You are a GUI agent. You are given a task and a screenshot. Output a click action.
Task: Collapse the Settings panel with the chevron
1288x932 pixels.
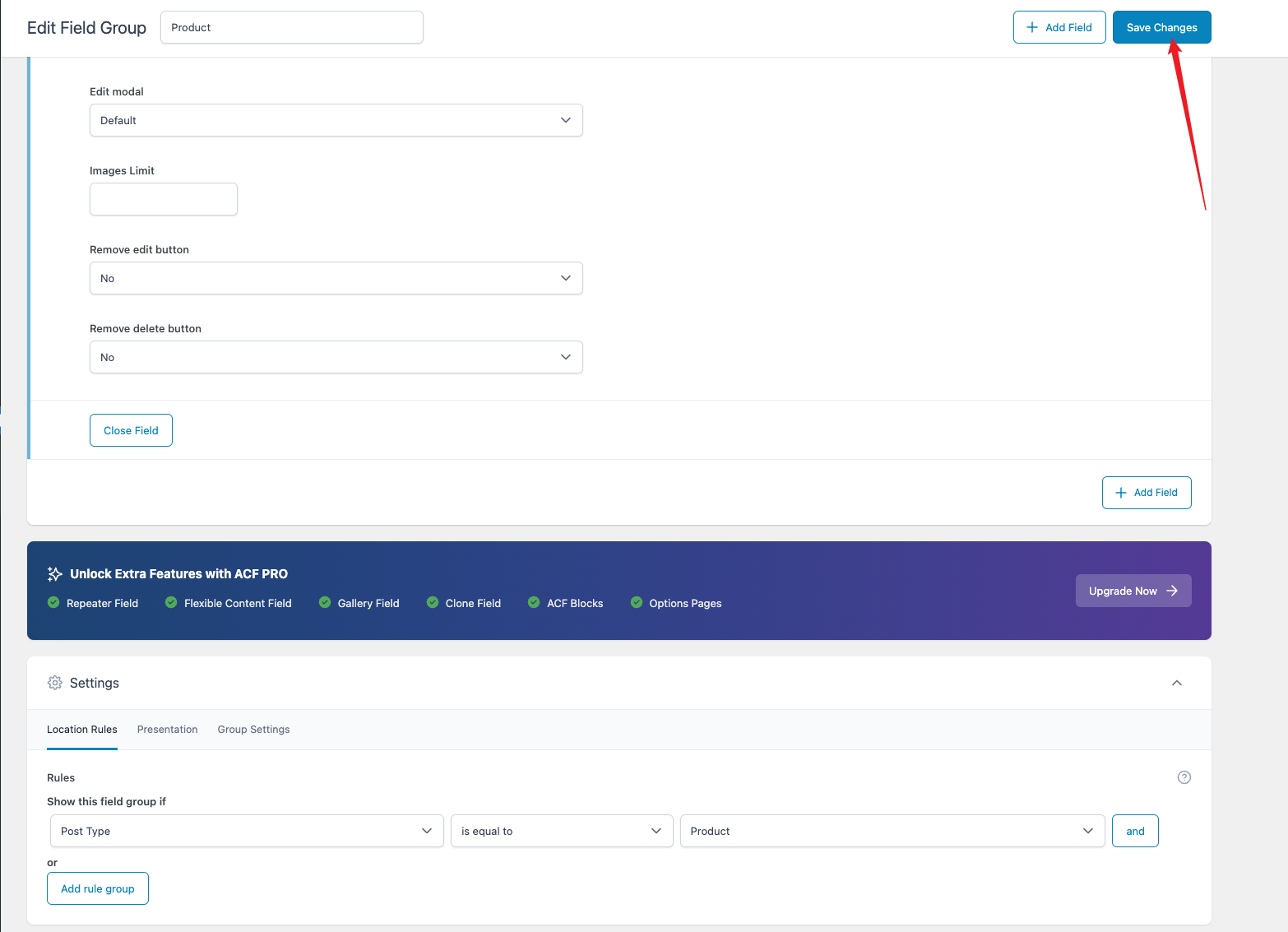1176,683
